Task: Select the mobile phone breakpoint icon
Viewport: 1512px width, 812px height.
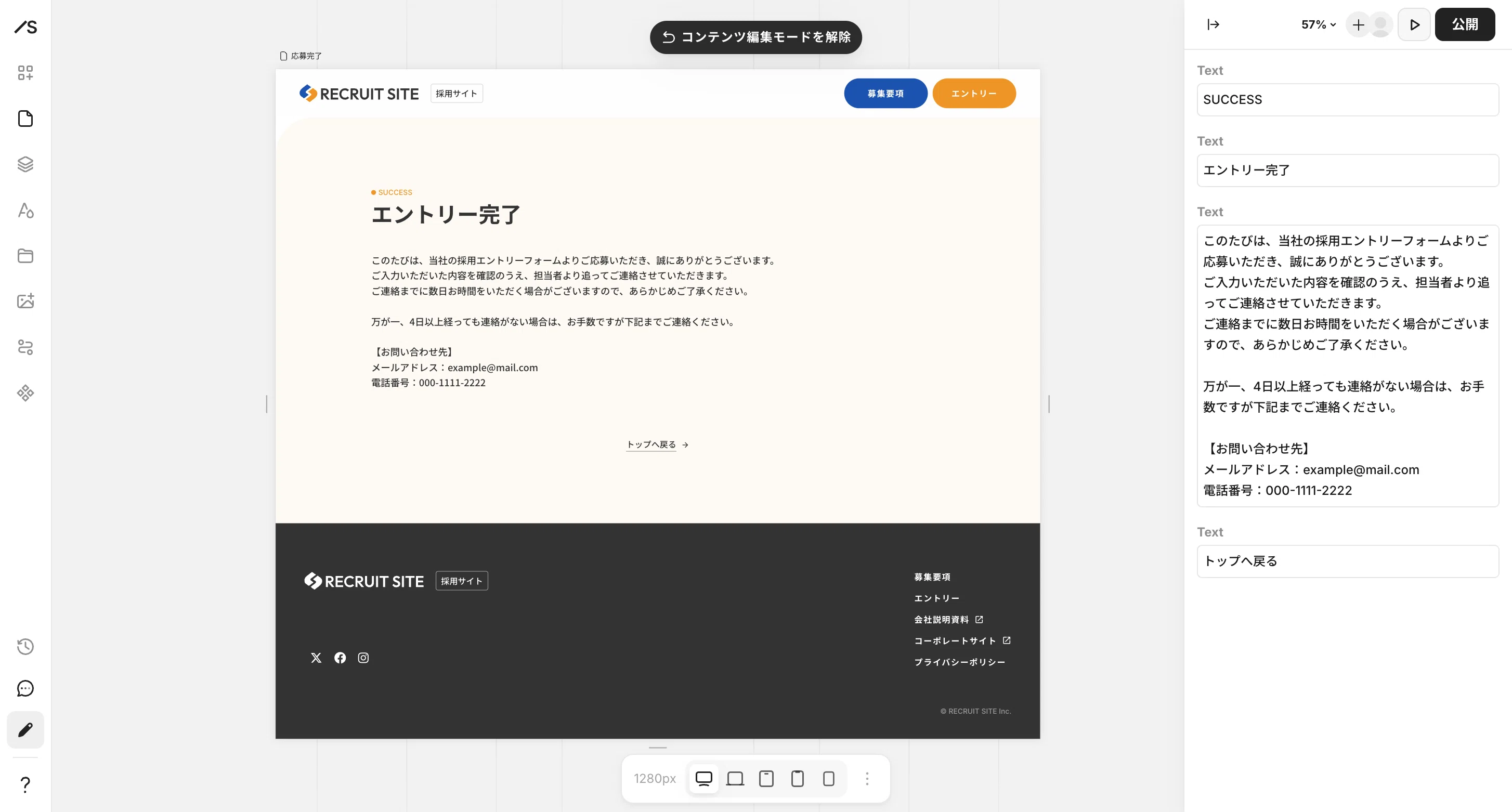Action: [x=829, y=779]
